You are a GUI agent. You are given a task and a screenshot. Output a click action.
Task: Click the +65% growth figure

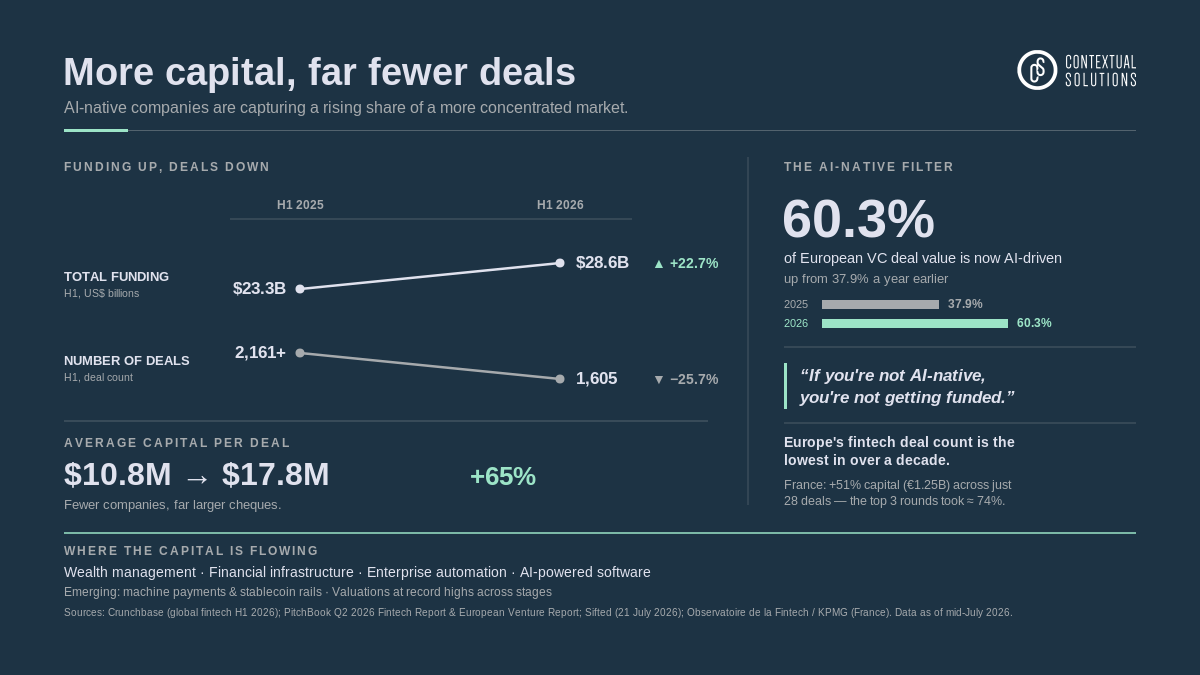pyautogui.click(x=503, y=477)
